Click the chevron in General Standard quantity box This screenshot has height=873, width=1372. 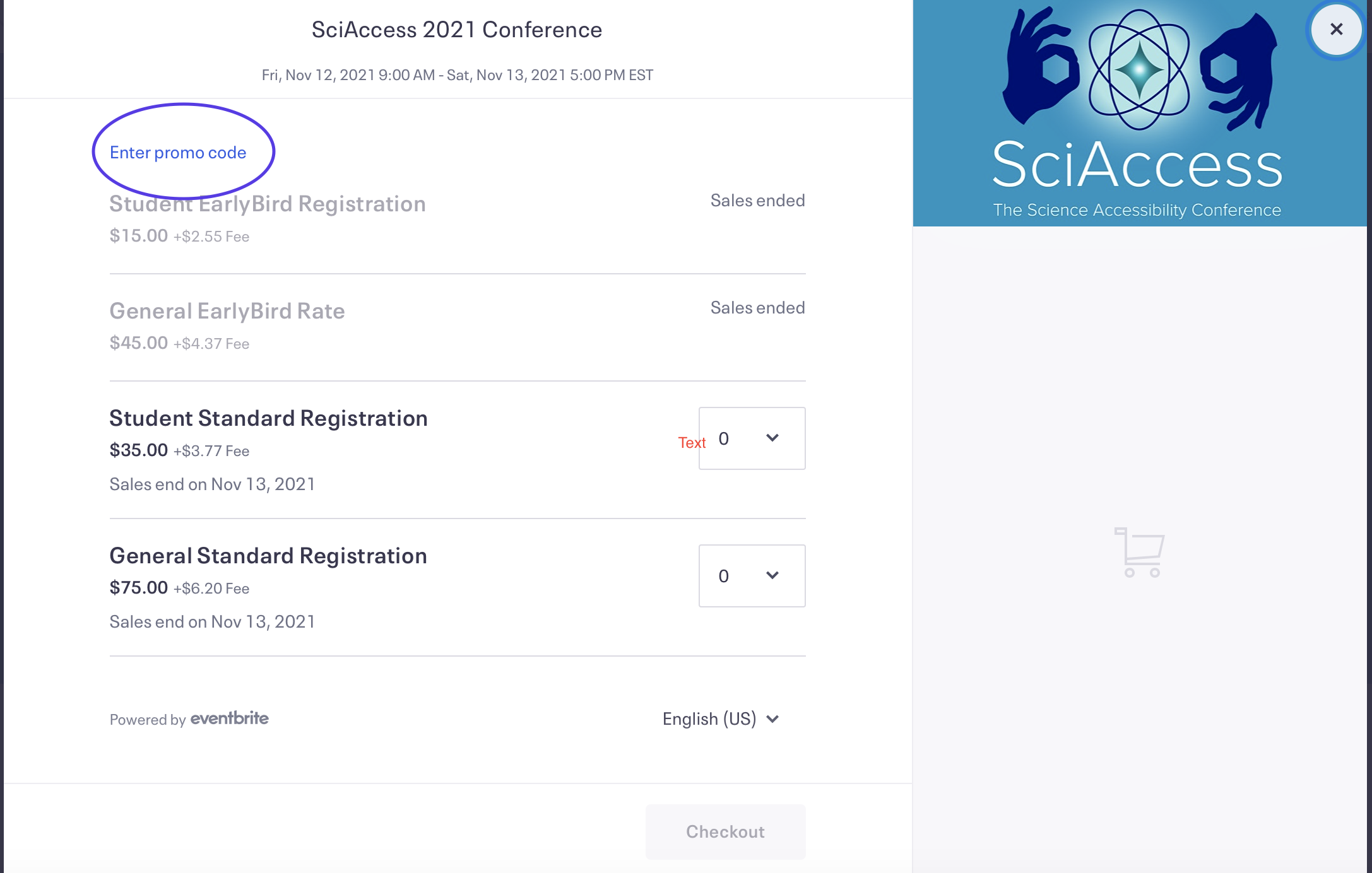point(772,575)
